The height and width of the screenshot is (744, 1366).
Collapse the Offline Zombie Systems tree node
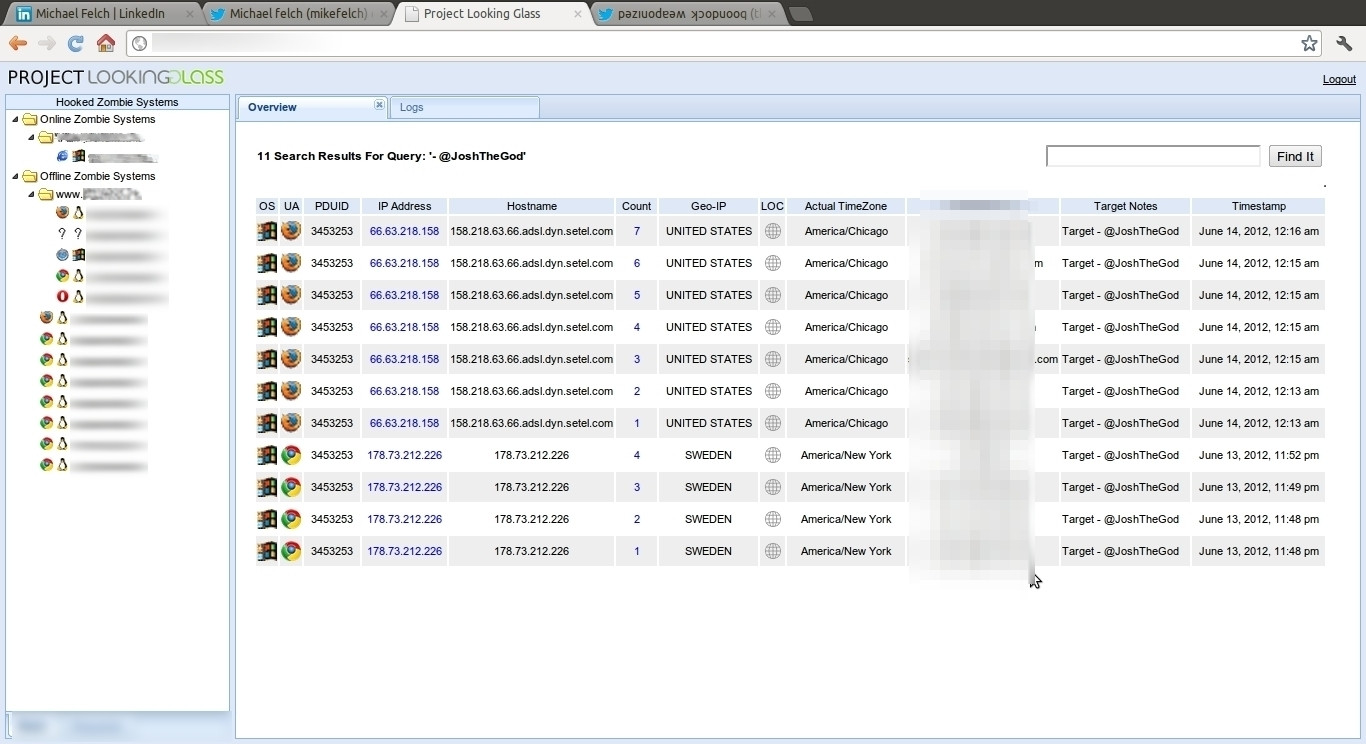[x=16, y=177]
